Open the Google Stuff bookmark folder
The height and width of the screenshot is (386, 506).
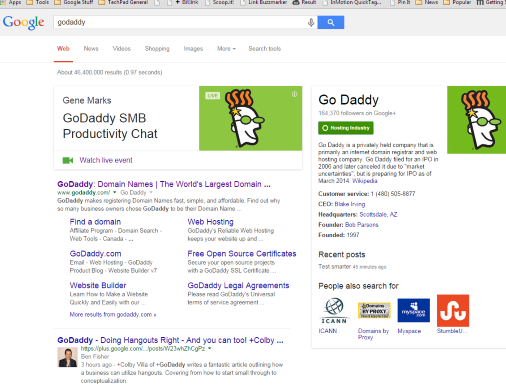pyautogui.click(x=74, y=2)
